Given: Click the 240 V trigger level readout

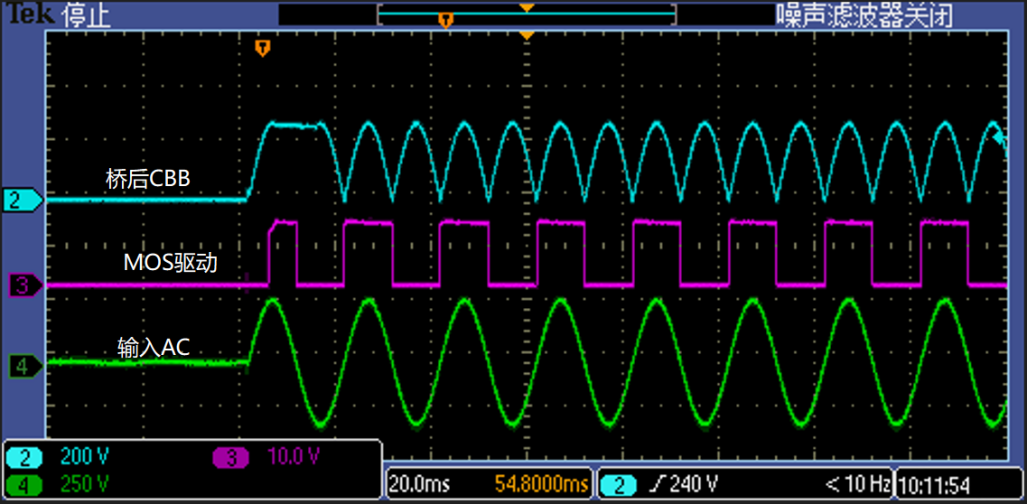Looking at the screenshot, I should 695,486.
